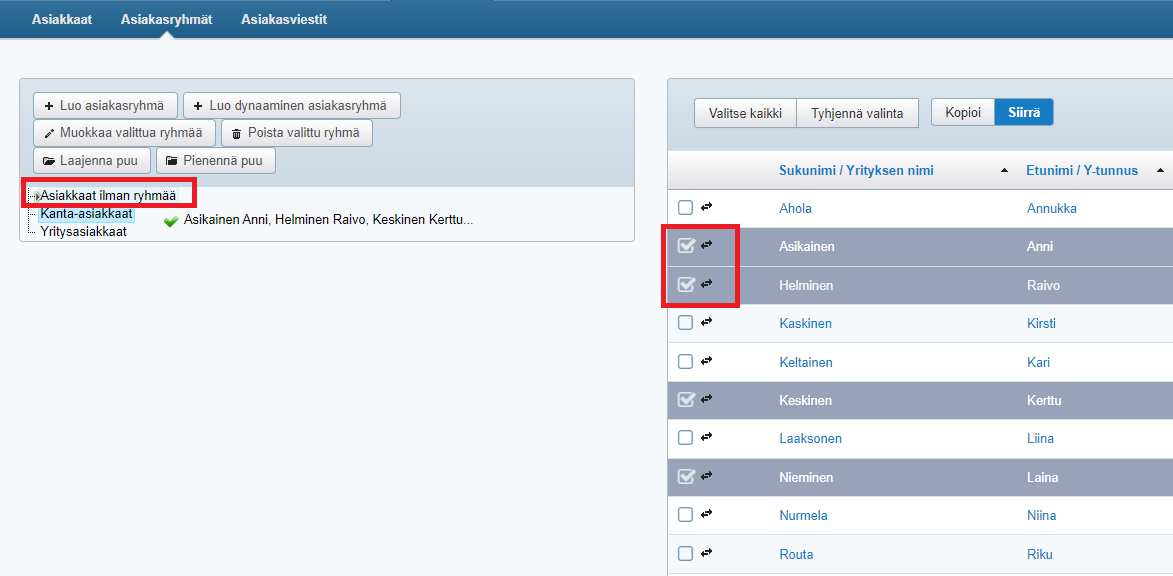Sort by Etunimi / Y-tunnus column arrow
Image resolution: width=1173 pixels, height=576 pixels.
(x=1160, y=171)
